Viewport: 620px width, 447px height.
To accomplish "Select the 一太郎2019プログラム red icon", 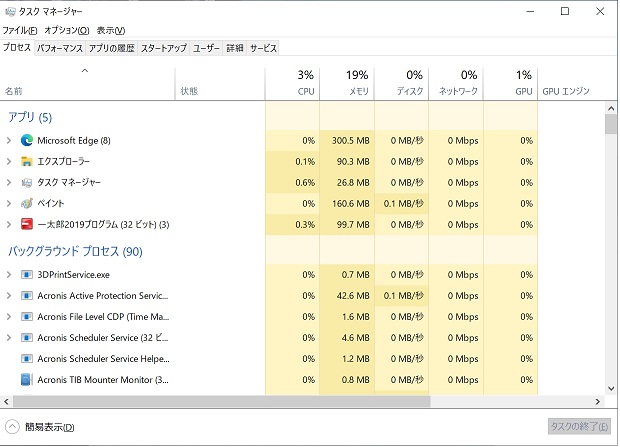I will (26, 224).
